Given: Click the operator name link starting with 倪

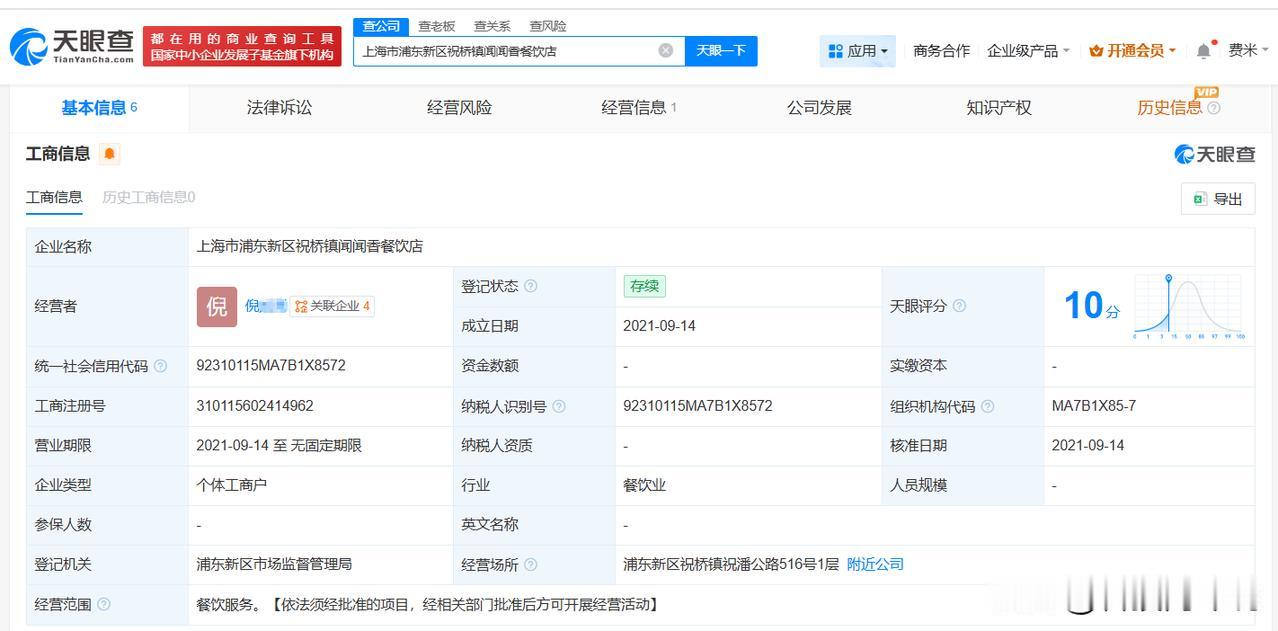Looking at the screenshot, I should pyautogui.click(x=265, y=306).
